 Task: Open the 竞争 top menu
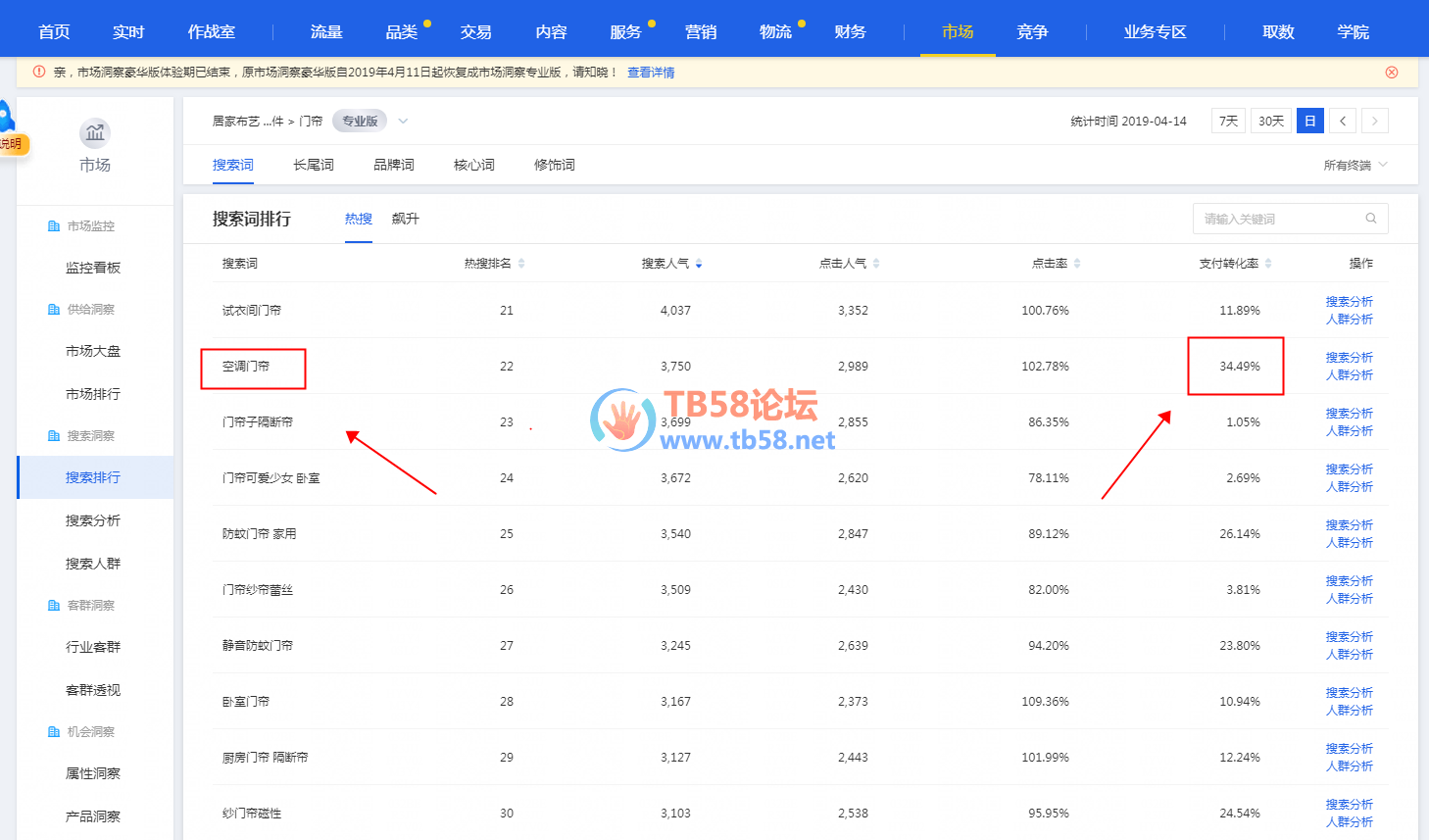1032,31
